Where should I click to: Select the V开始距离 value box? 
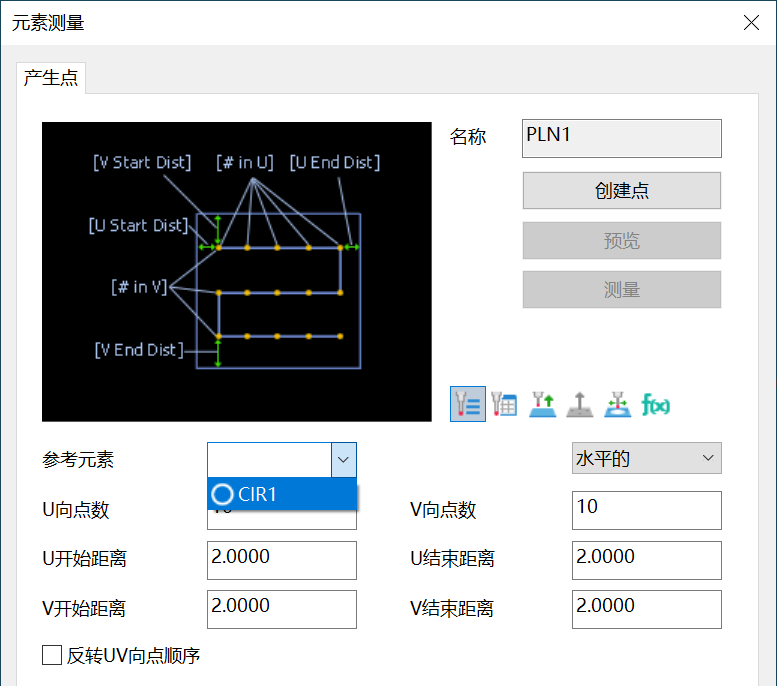pyautogui.click(x=281, y=609)
